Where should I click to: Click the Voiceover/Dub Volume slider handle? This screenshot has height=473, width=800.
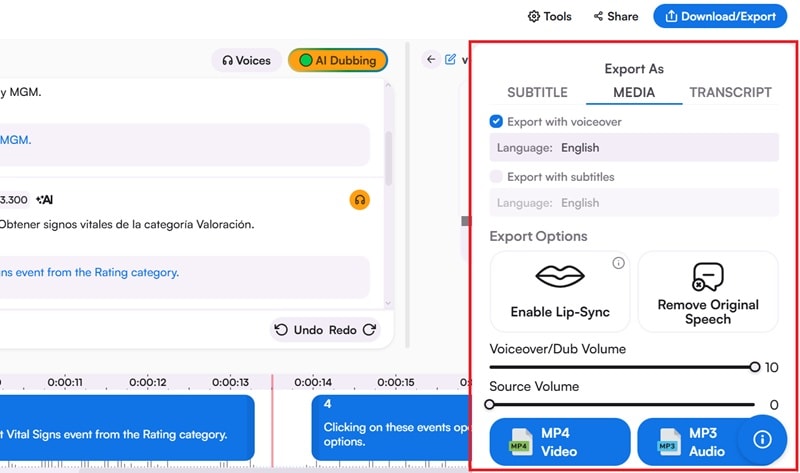coord(755,367)
